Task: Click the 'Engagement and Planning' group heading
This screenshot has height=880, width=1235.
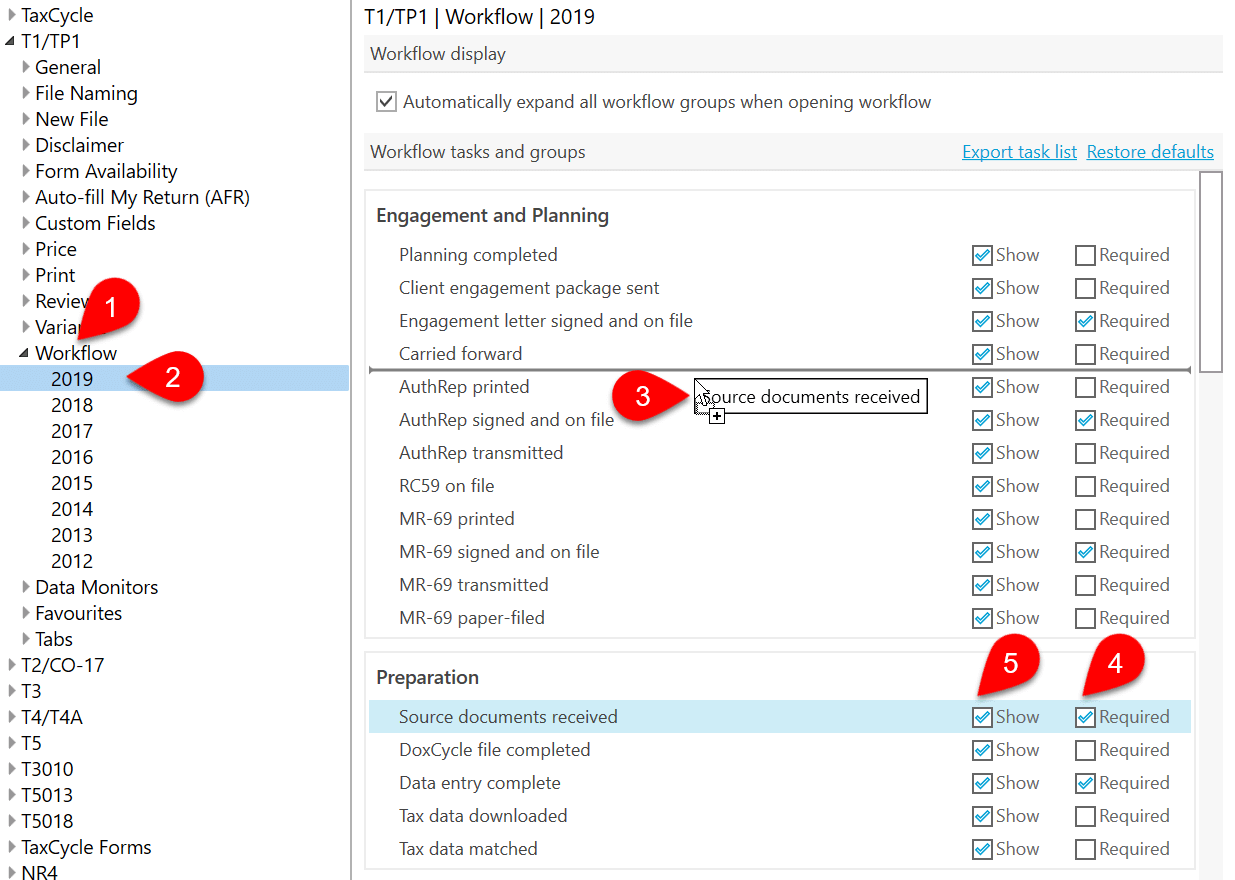Action: [x=493, y=216]
